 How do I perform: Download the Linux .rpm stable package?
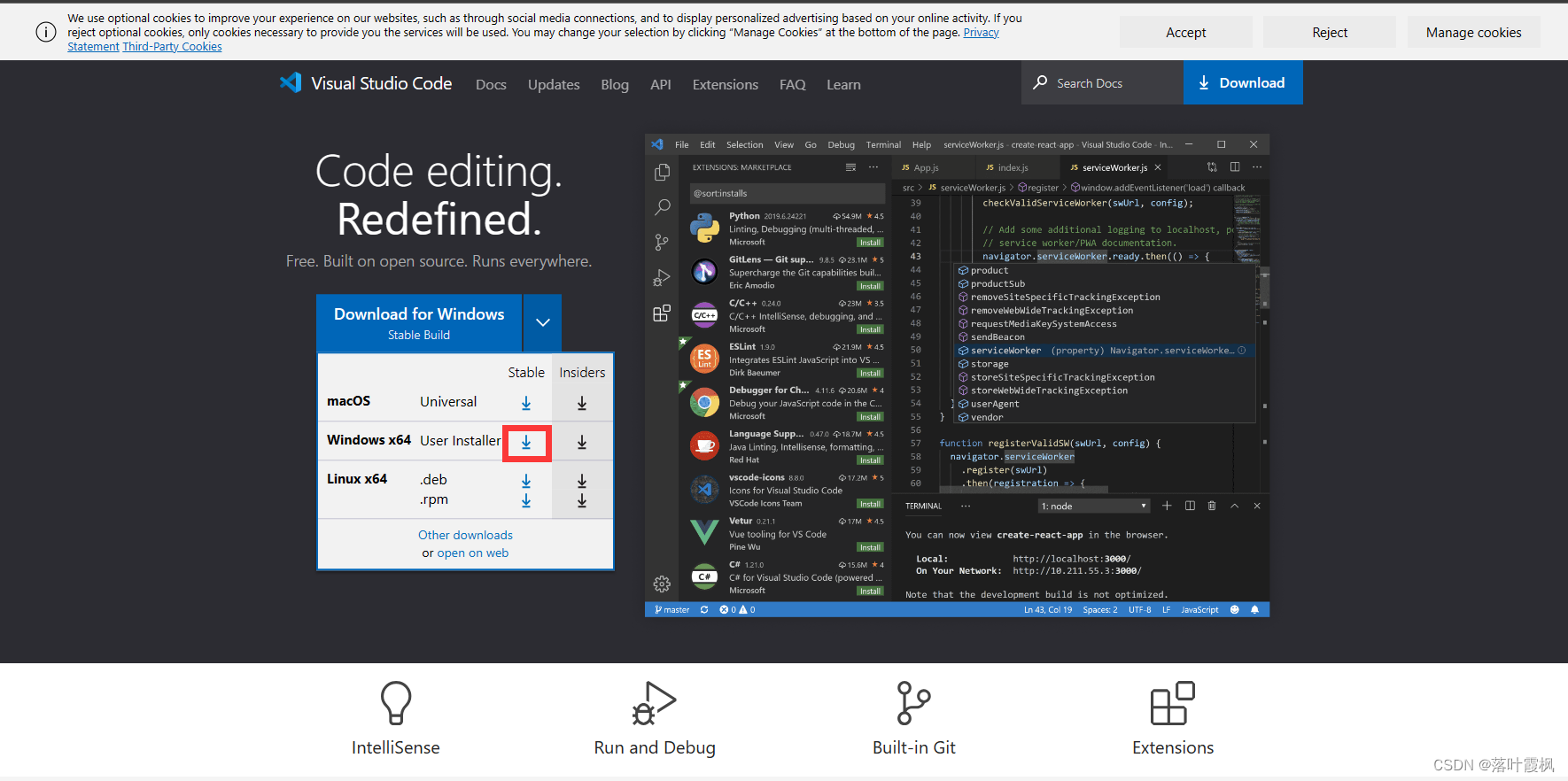point(526,500)
